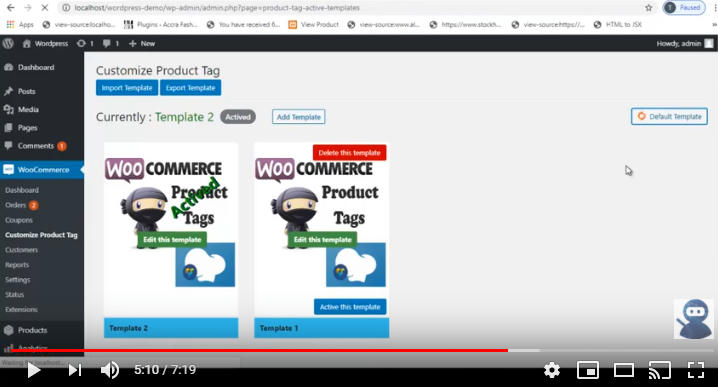Click the Default Template button
718x387 pixels.
click(669, 116)
